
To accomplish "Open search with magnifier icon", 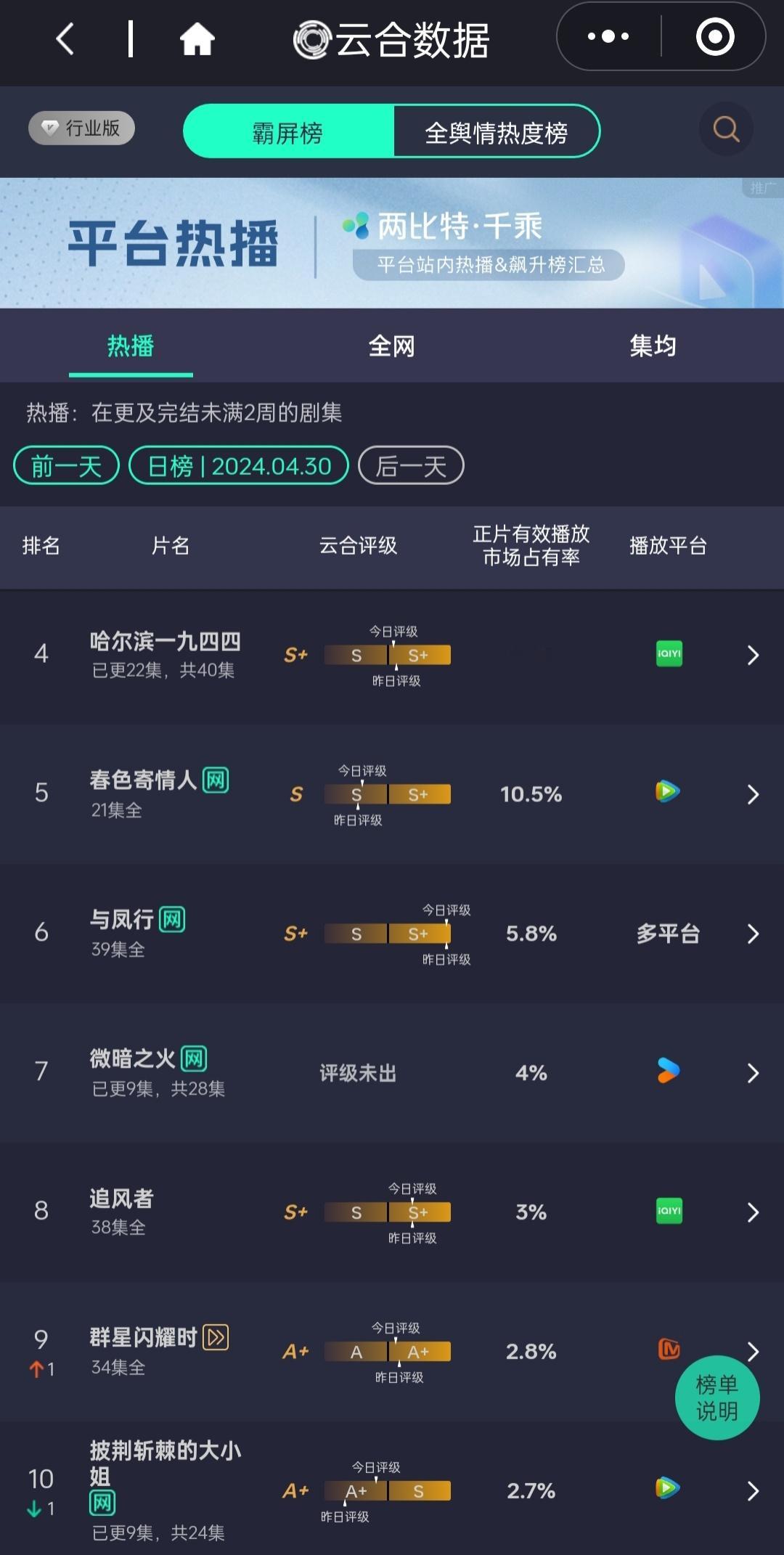I will (726, 129).
